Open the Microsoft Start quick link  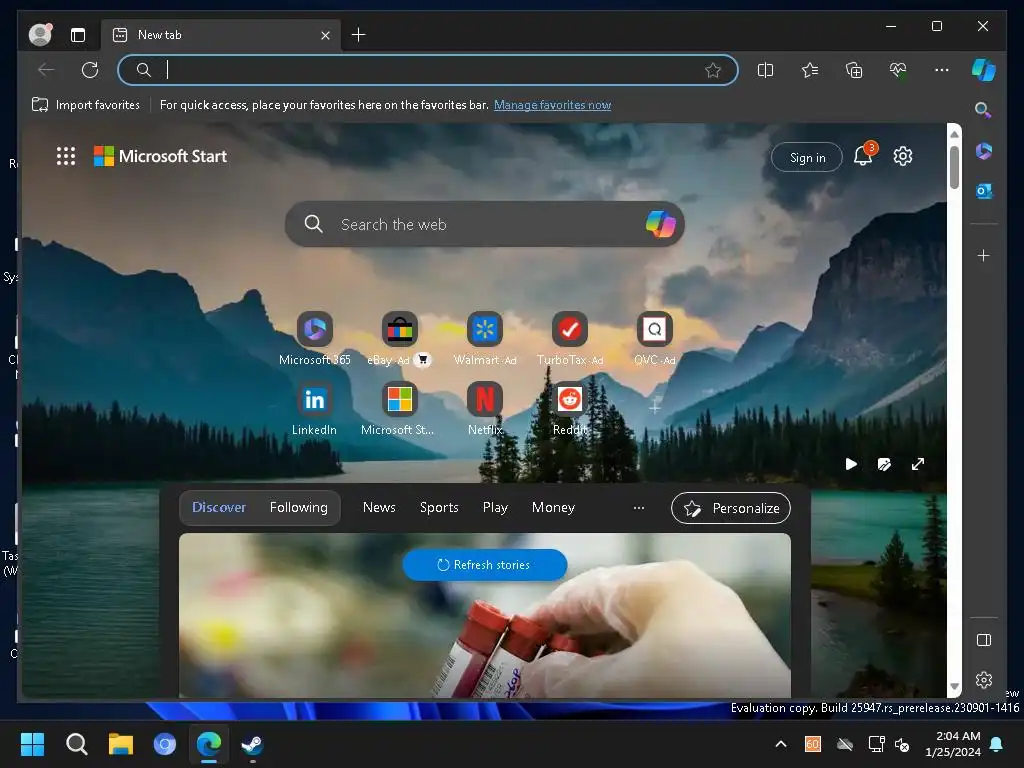[x=398, y=409]
